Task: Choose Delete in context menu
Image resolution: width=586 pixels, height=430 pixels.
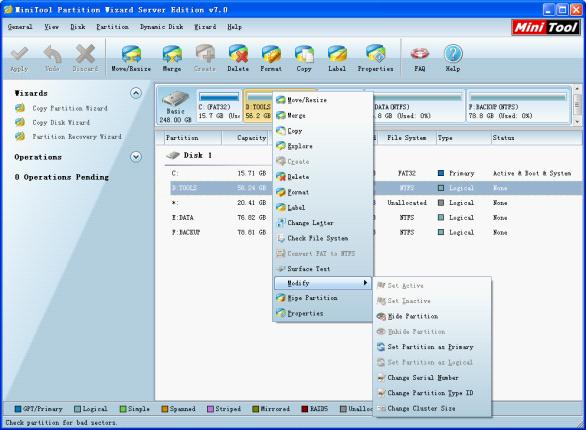Action: (323, 177)
